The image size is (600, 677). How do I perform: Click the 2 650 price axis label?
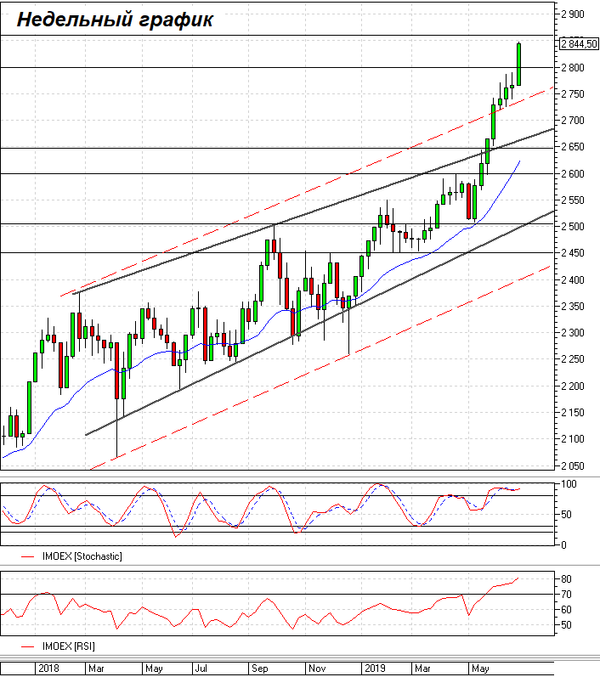tap(572, 147)
